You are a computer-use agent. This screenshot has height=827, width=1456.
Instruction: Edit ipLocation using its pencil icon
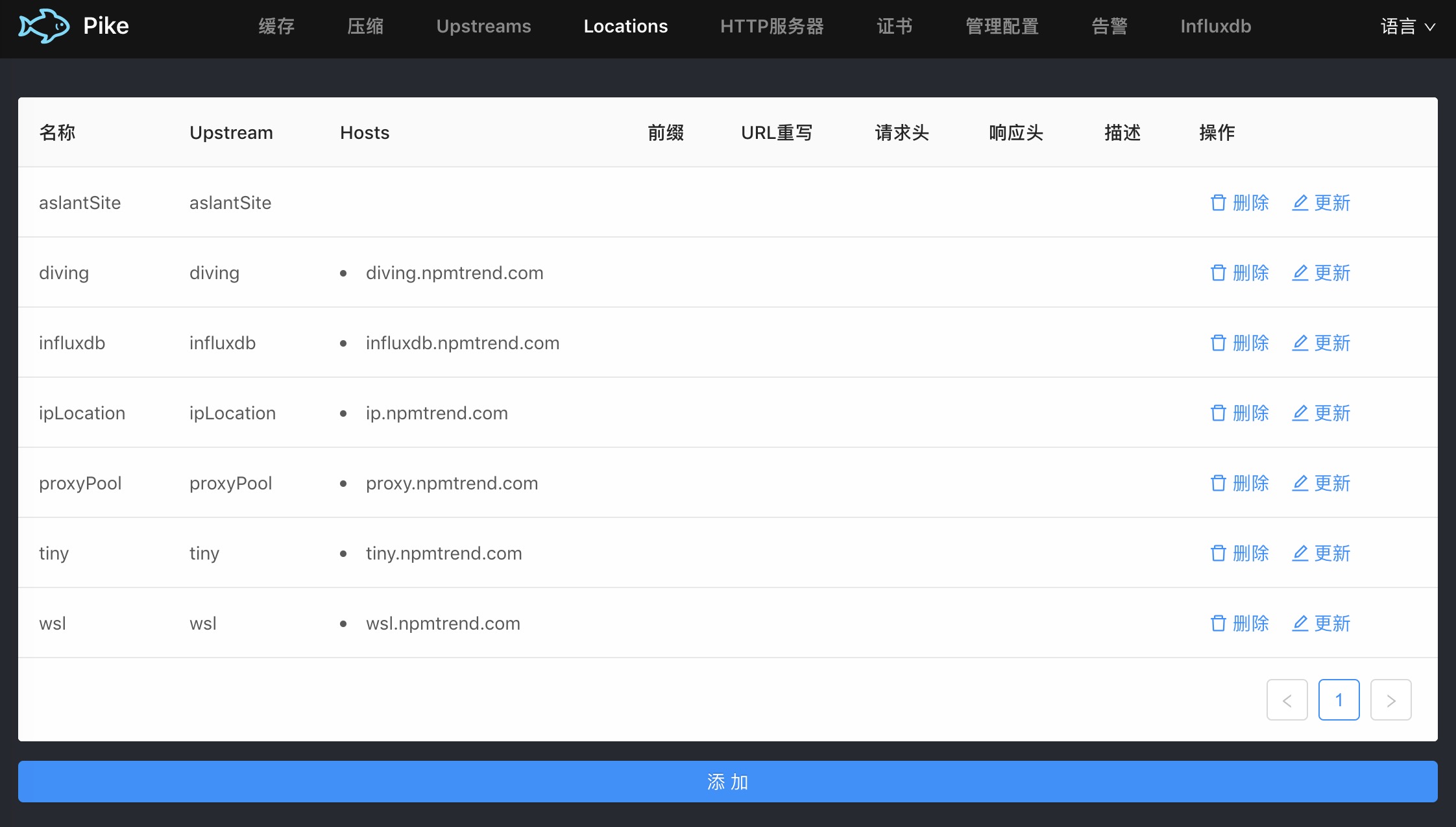(x=1300, y=413)
